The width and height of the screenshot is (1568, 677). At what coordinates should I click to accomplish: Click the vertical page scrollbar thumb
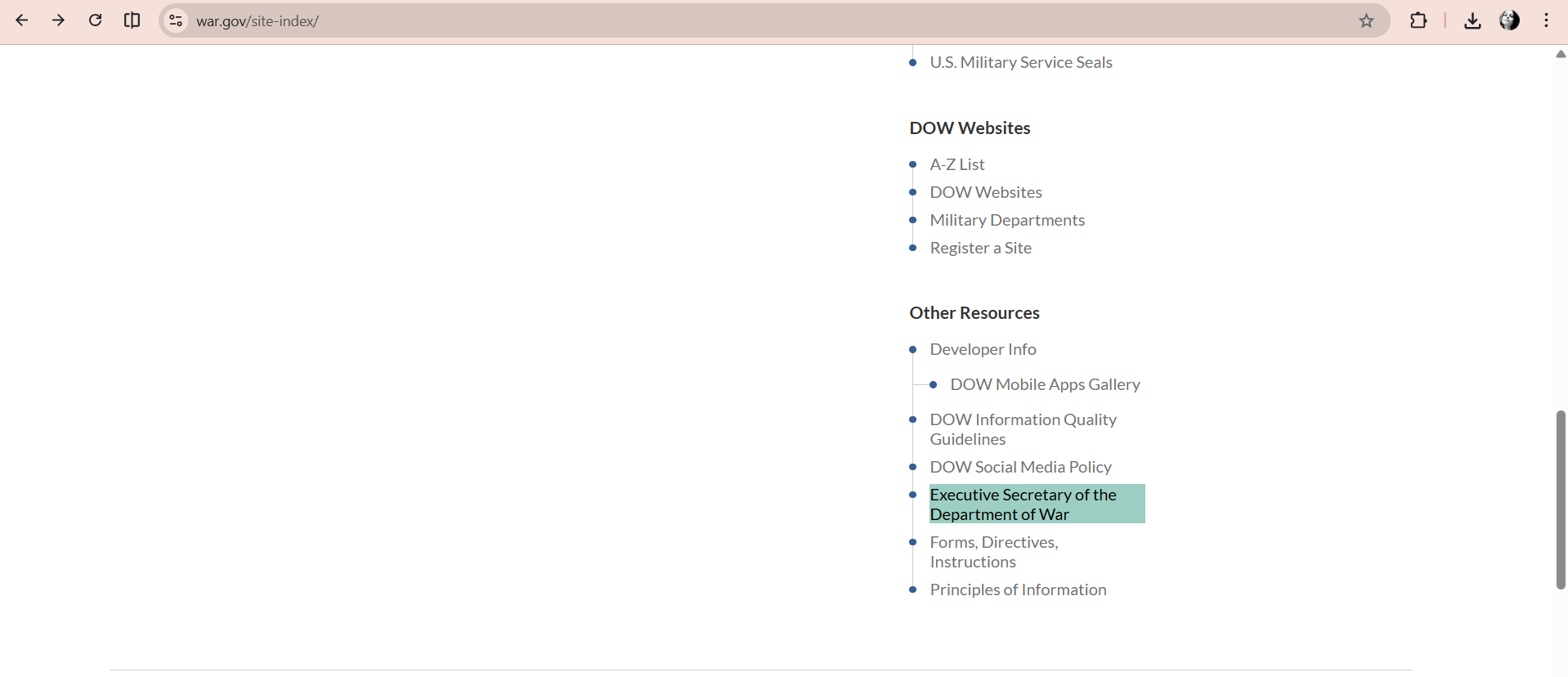(1560, 499)
